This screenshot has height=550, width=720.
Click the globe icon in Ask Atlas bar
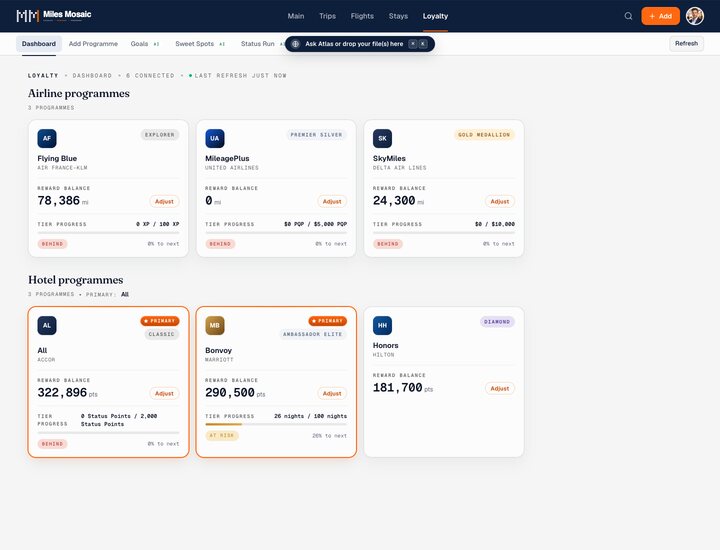coord(296,44)
